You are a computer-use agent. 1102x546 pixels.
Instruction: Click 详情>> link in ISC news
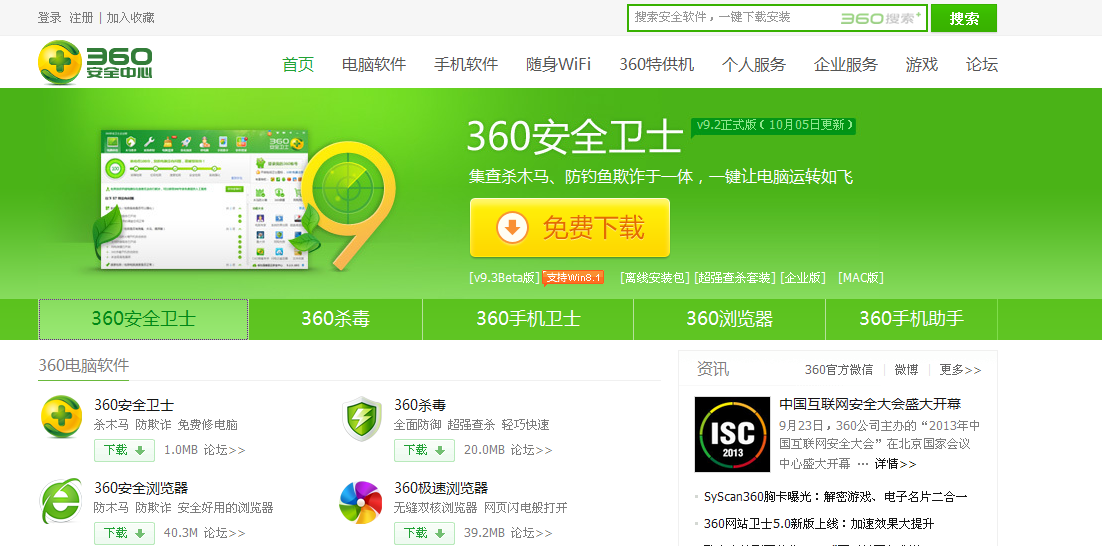coord(895,464)
